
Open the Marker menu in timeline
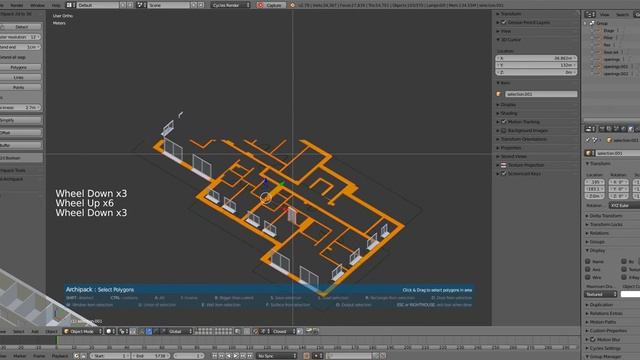[20, 356]
